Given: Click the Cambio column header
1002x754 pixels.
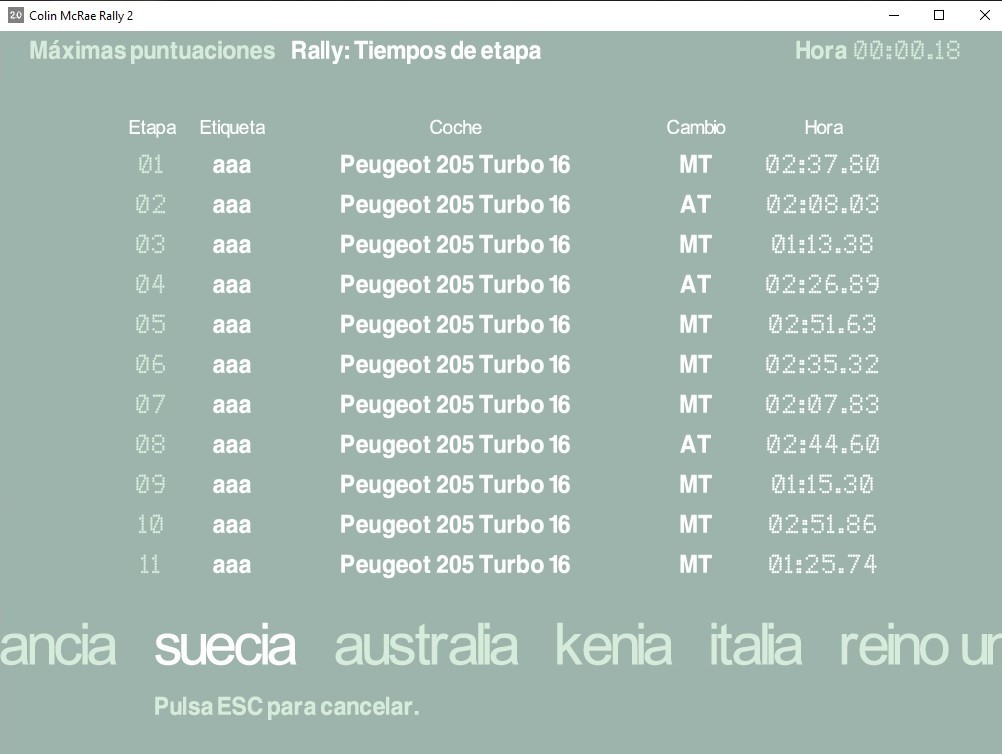Looking at the screenshot, I should pos(696,128).
